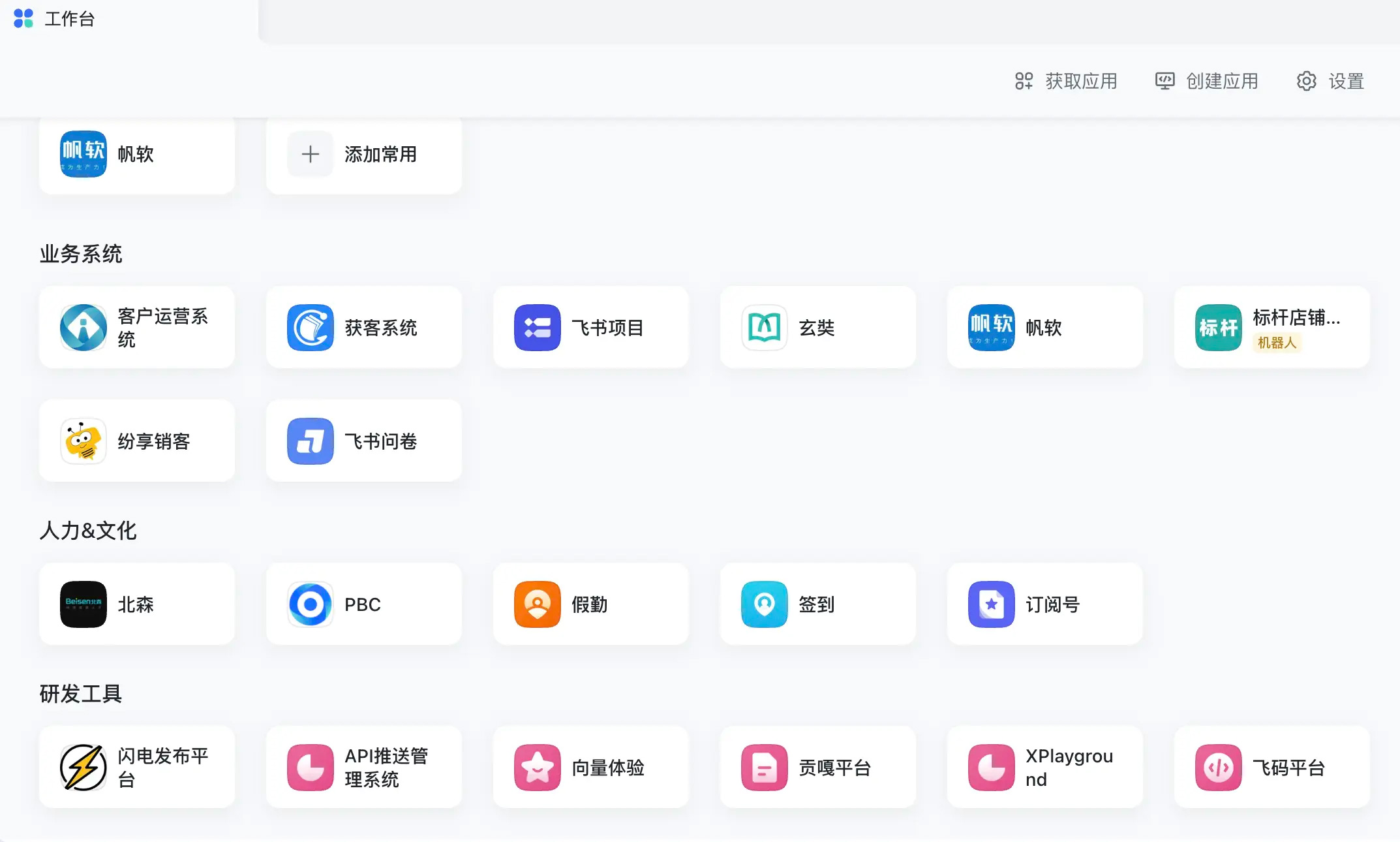Click the 获客系统 app name
This screenshot has height=842, width=1400.
coord(381,328)
